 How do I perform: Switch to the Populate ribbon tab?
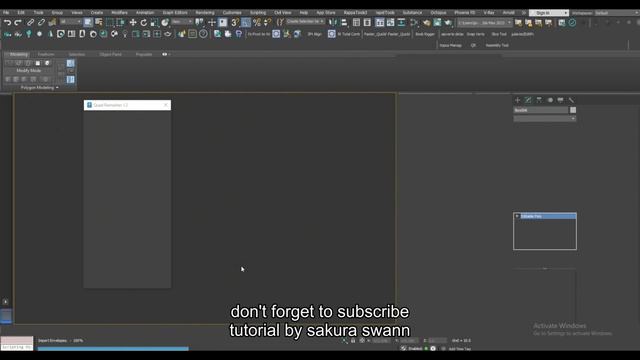point(144,54)
